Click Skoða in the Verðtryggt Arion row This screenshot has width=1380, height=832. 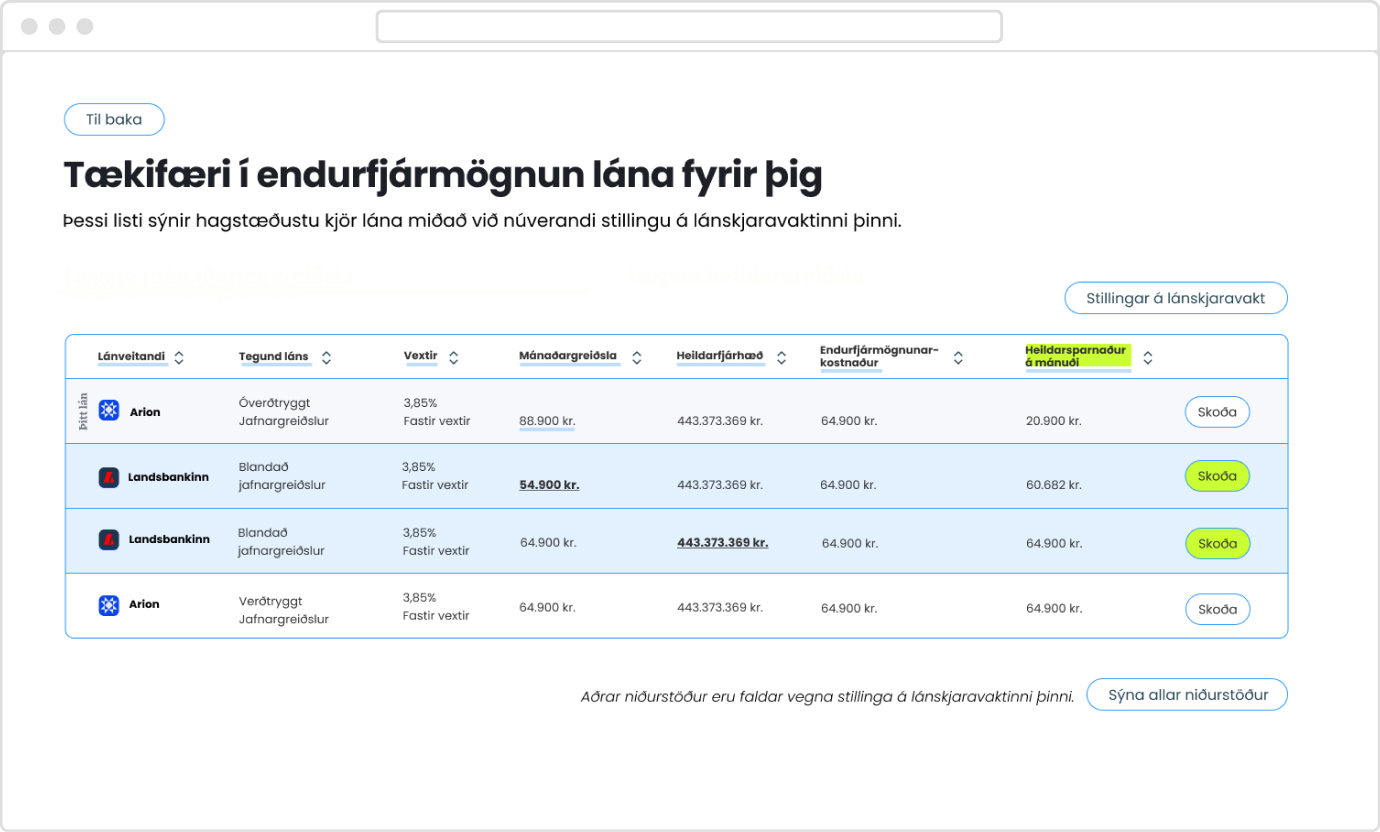1217,609
